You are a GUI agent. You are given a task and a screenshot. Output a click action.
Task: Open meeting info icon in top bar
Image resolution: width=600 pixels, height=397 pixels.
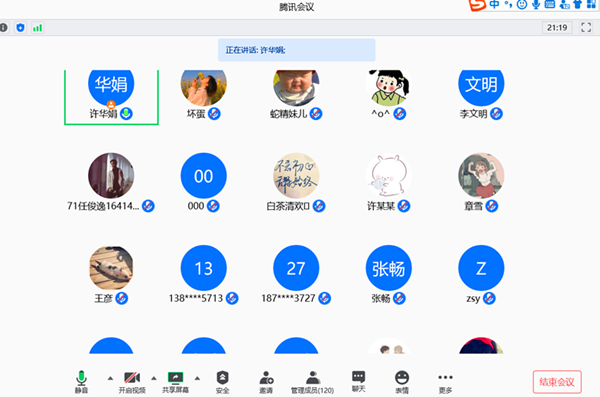click(3, 28)
